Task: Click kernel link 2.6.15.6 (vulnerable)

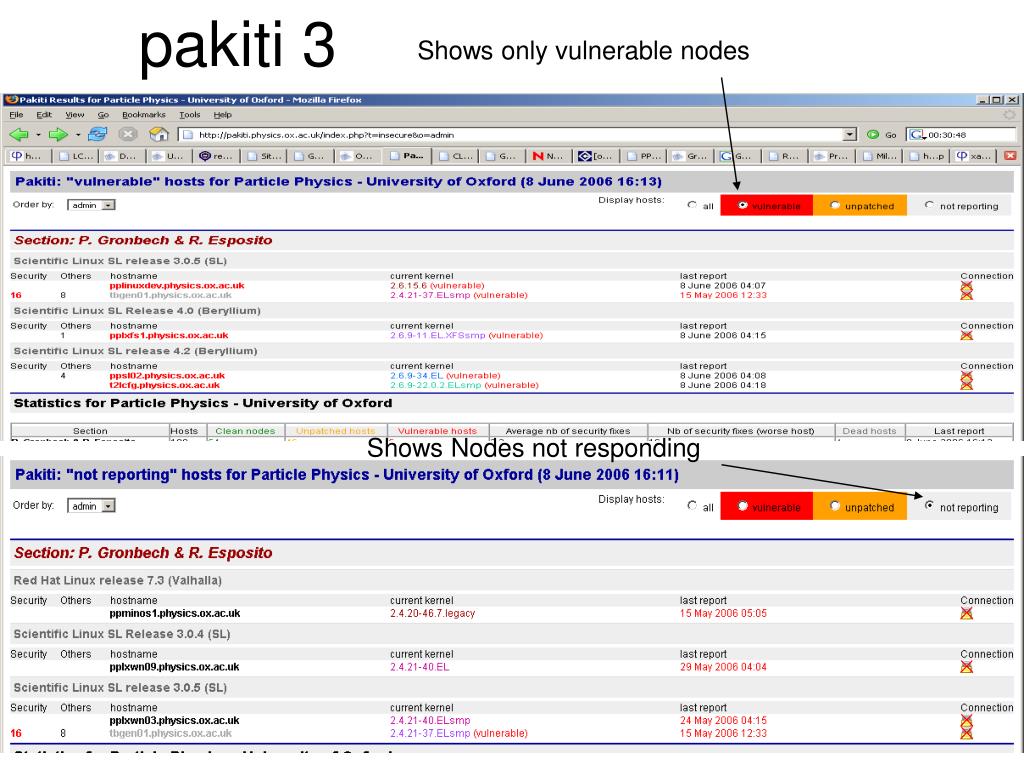Action: point(437,285)
